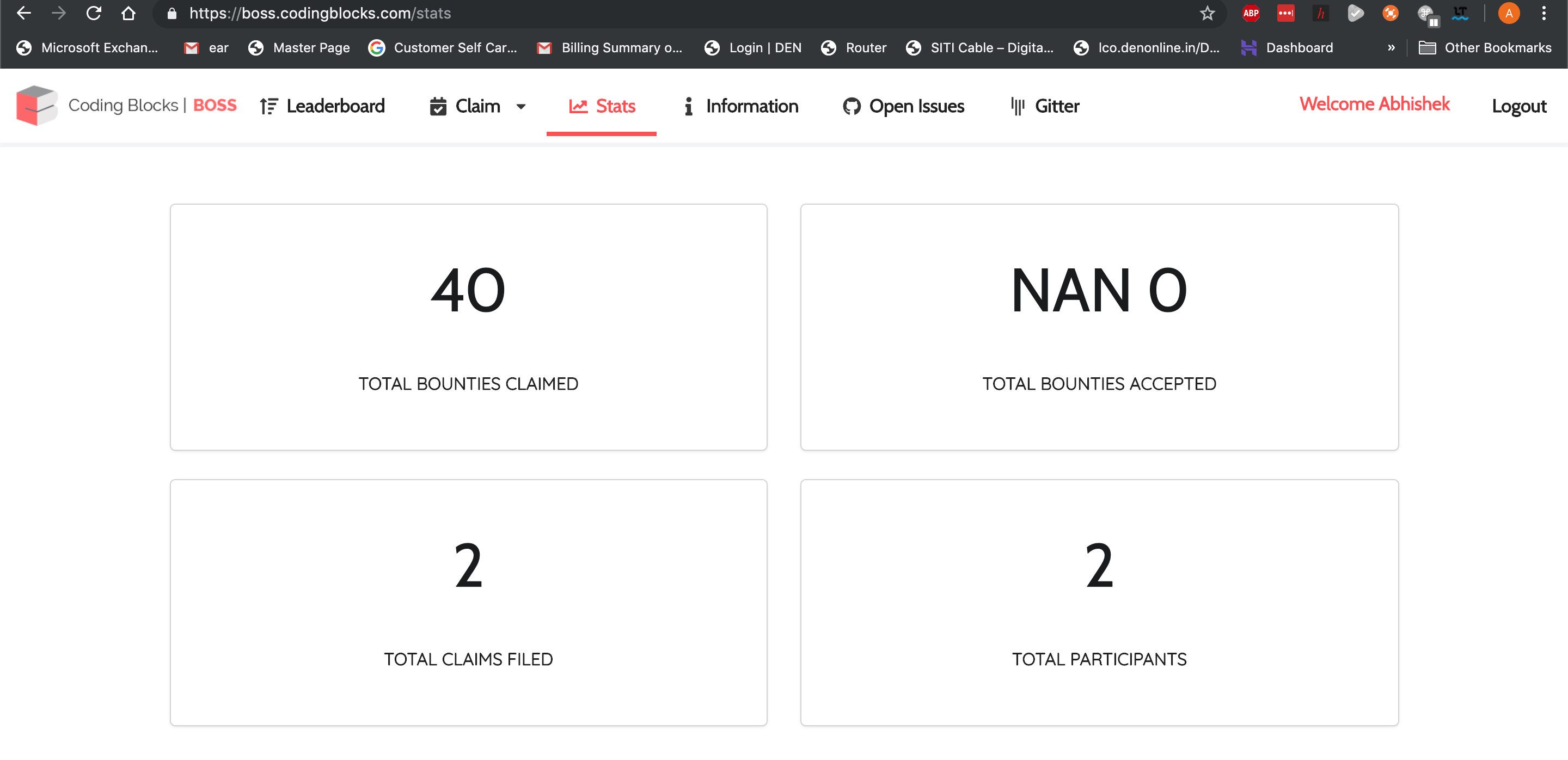The height and width of the screenshot is (760, 1568).
Task: Click the Logout link
Action: 1518,107
